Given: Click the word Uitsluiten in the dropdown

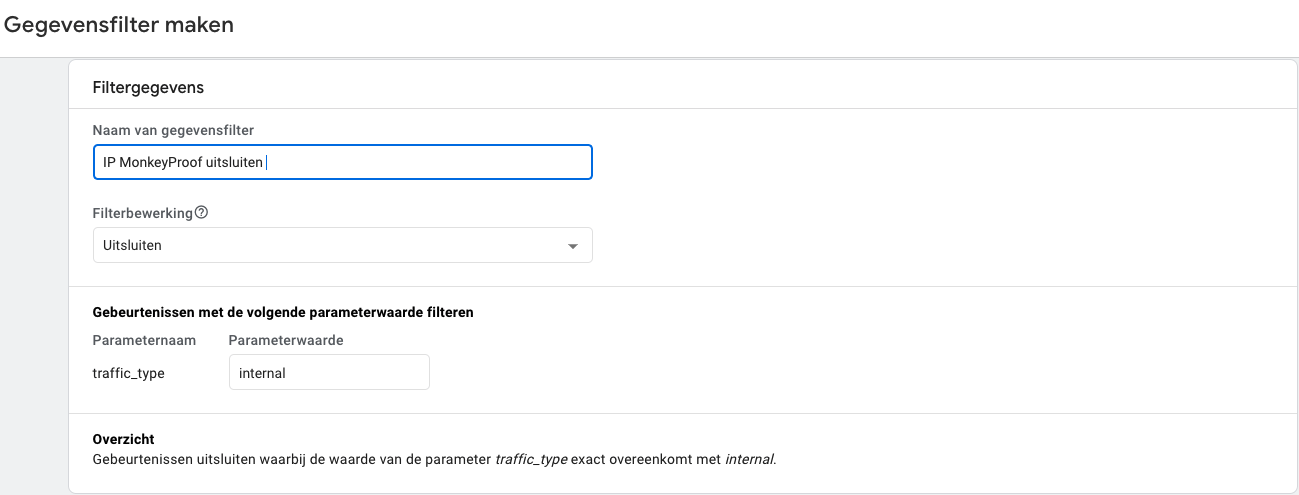Looking at the screenshot, I should click(x=132, y=245).
